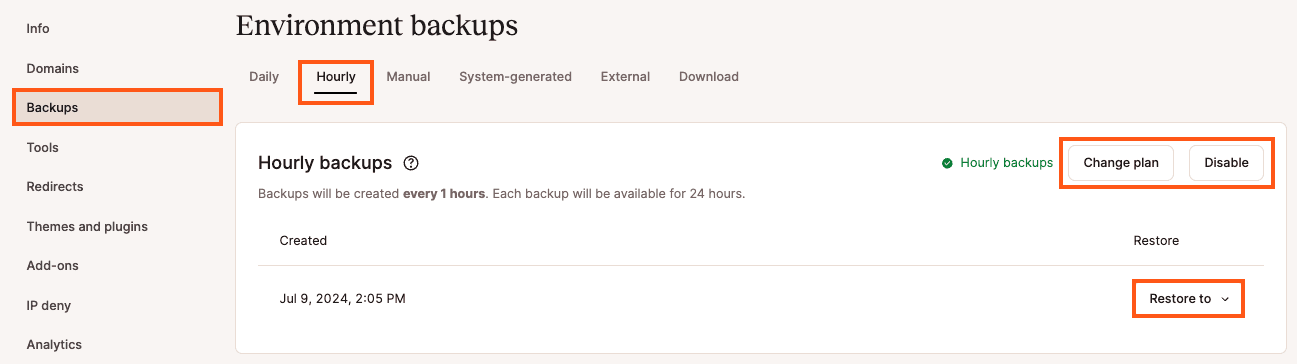Screen dimensions: 1297x364
Task: Disable hourly backups
Action: pyautogui.click(x=1226, y=163)
